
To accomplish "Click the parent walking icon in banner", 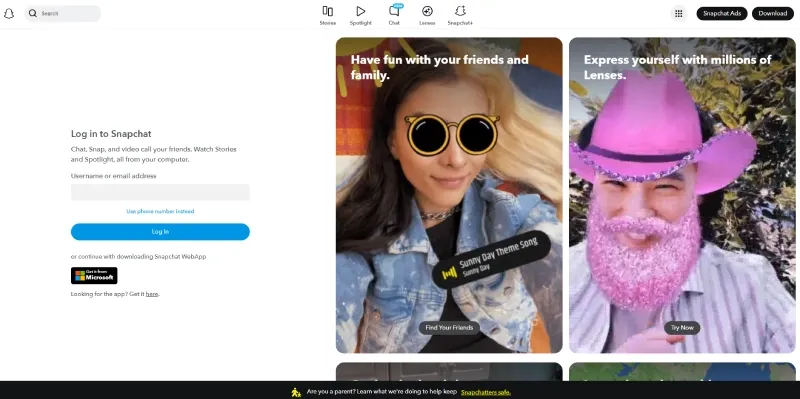I will [296, 392].
